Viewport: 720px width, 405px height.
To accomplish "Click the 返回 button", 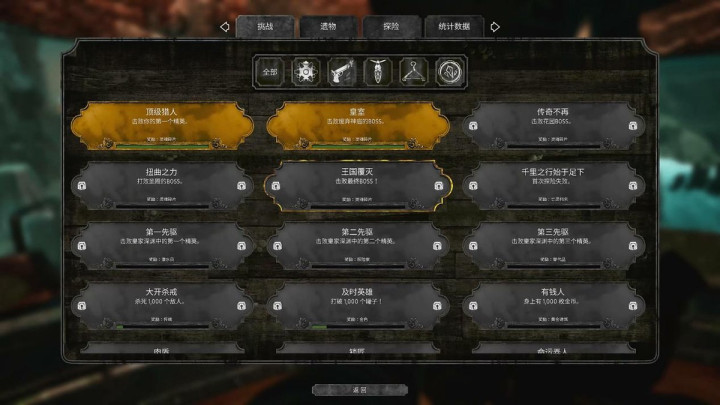I will (360, 390).
